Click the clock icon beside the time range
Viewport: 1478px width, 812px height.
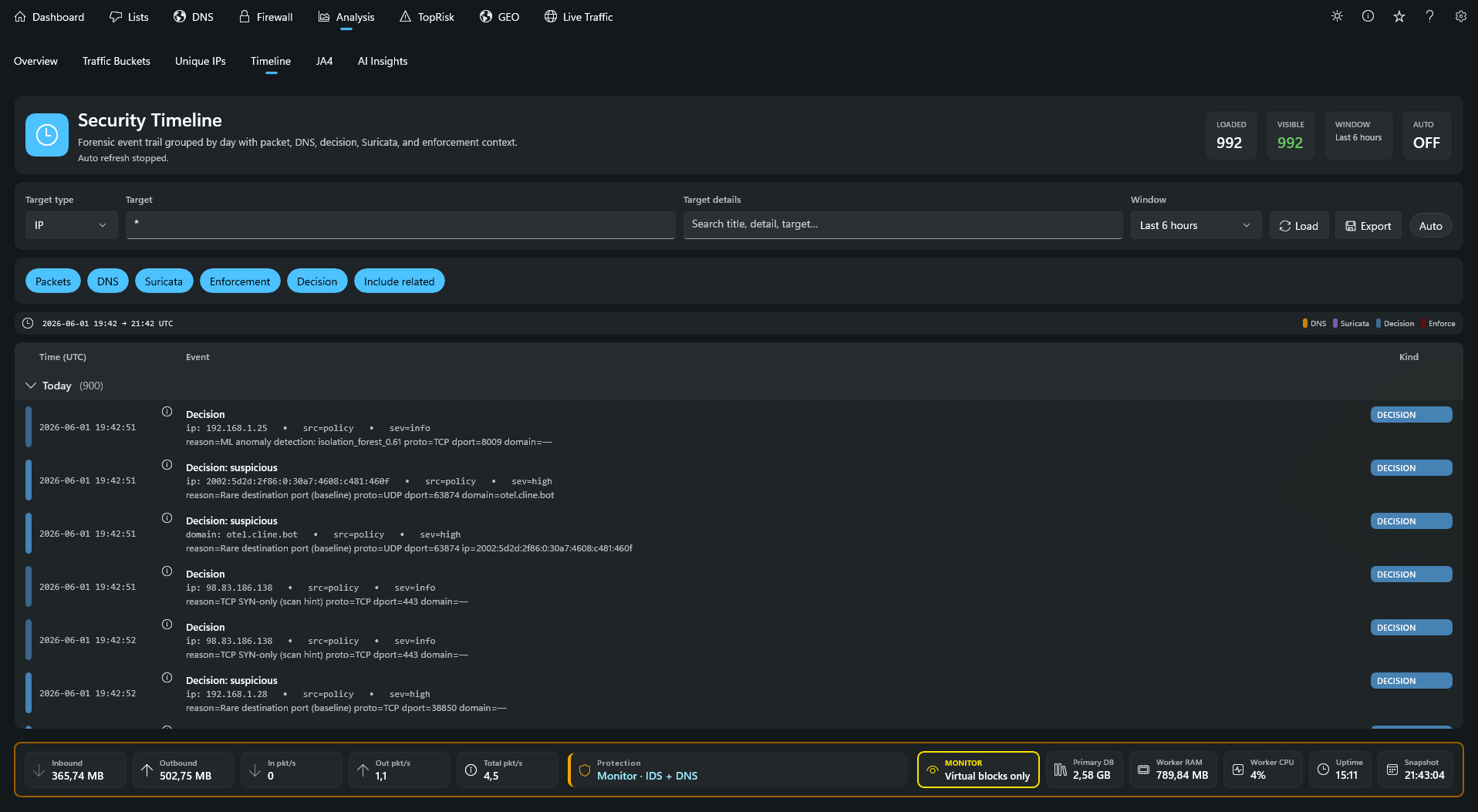point(28,323)
